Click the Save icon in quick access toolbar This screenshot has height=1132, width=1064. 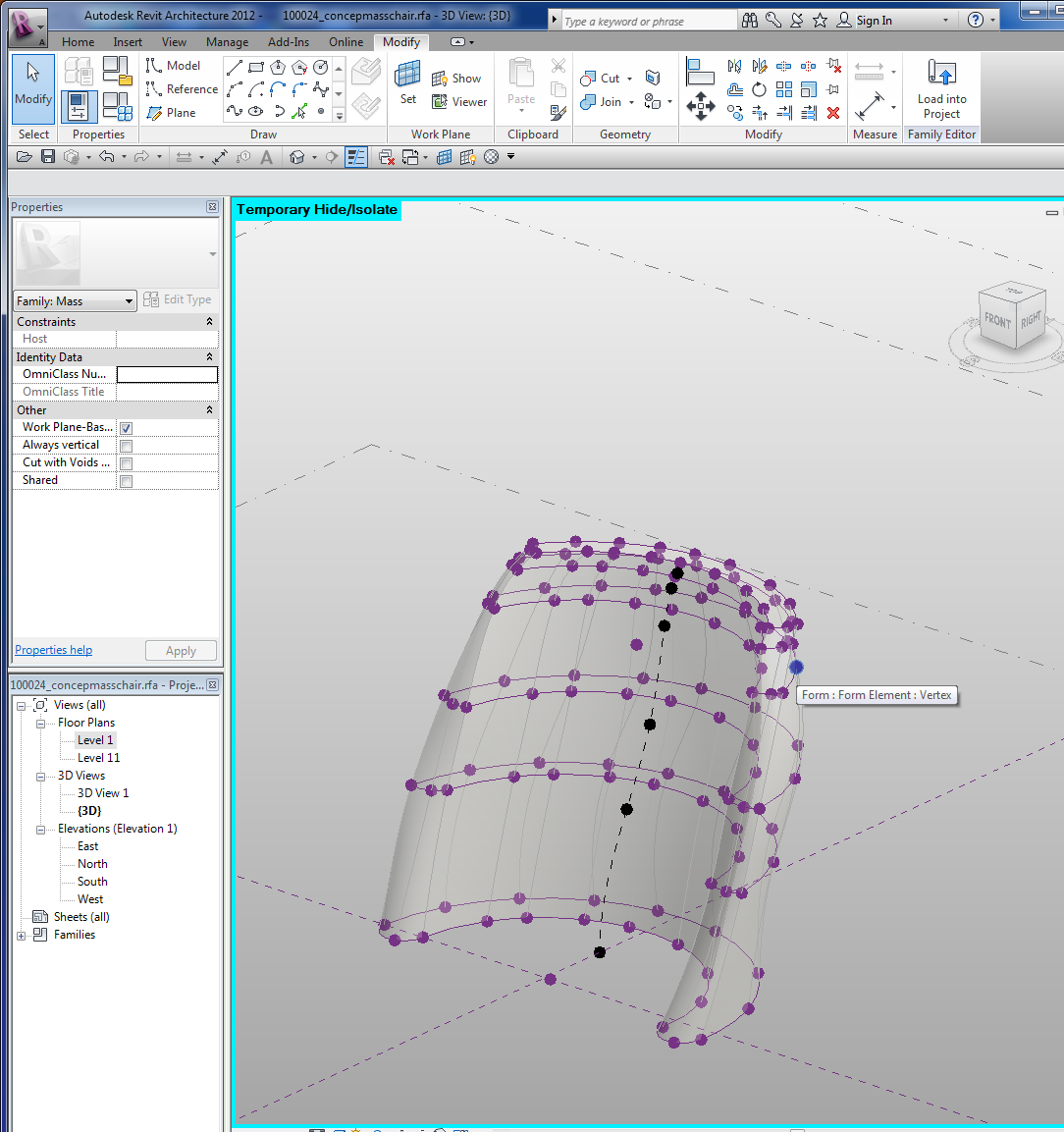coord(48,157)
